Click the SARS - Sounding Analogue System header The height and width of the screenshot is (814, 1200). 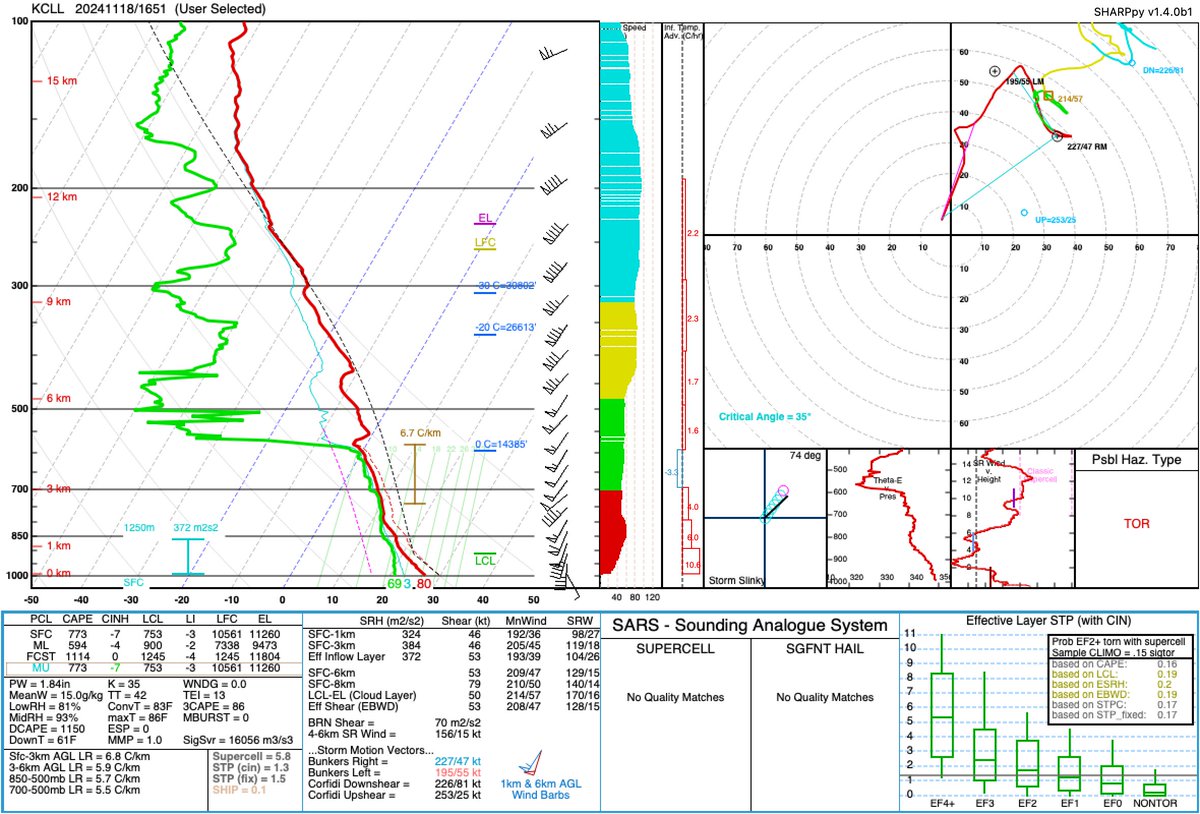tap(748, 626)
